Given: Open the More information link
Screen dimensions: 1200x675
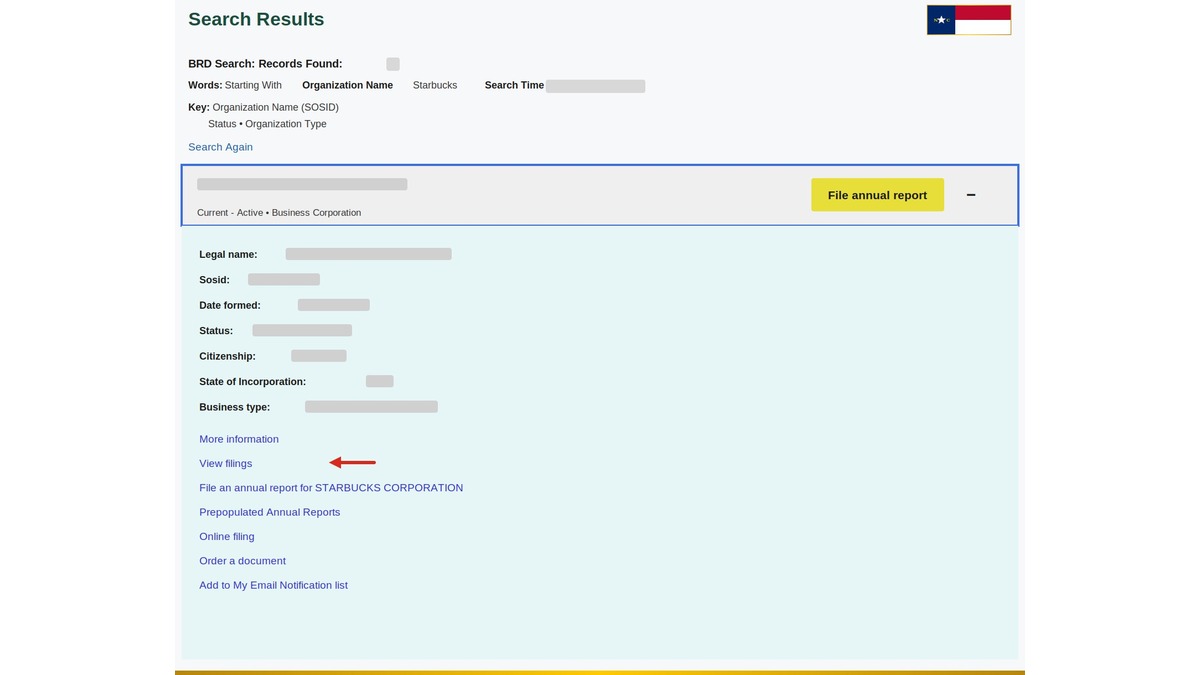Looking at the screenshot, I should coord(239,439).
